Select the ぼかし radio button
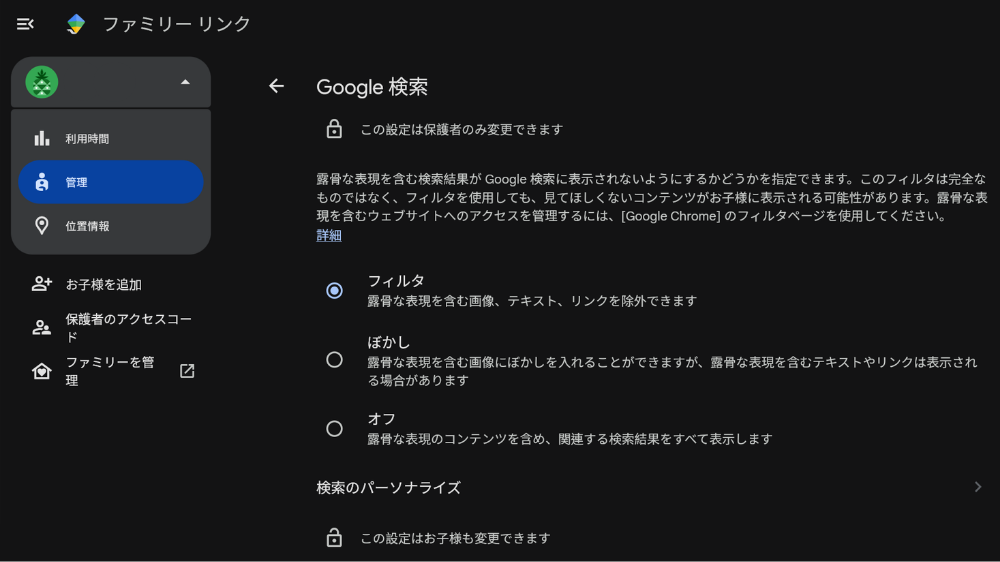The height and width of the screenshot is (562, 1000). (334, 360)
